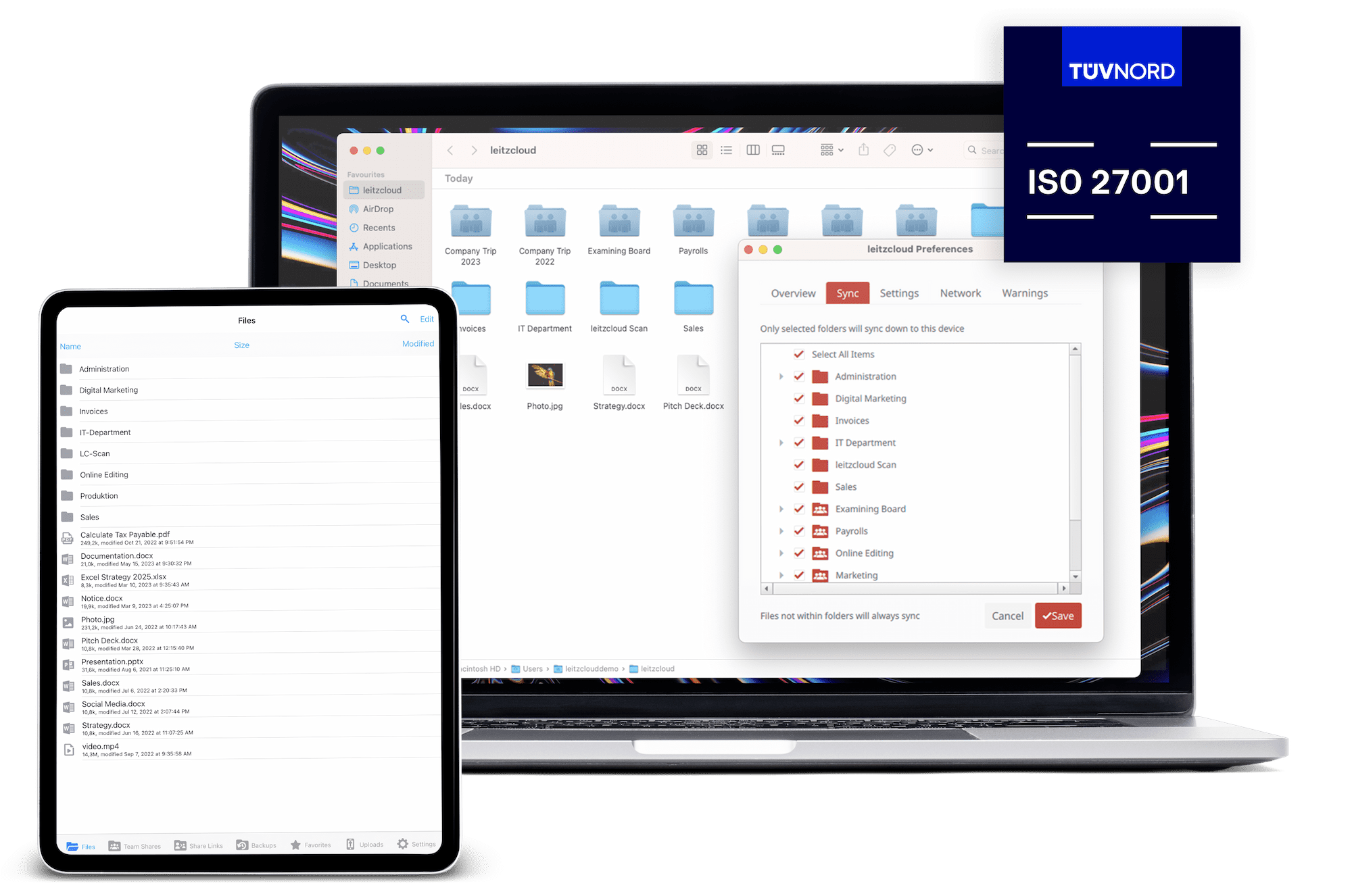Select the Examining Board folder in Finder
The width and height of the screenshot is (1352, 896).
pyautogui.click(x=619, y=230)
